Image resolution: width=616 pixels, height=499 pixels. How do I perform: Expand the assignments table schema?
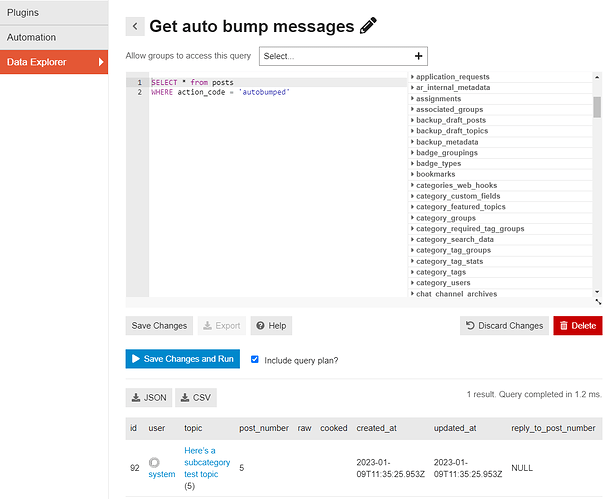click(500, 99)
